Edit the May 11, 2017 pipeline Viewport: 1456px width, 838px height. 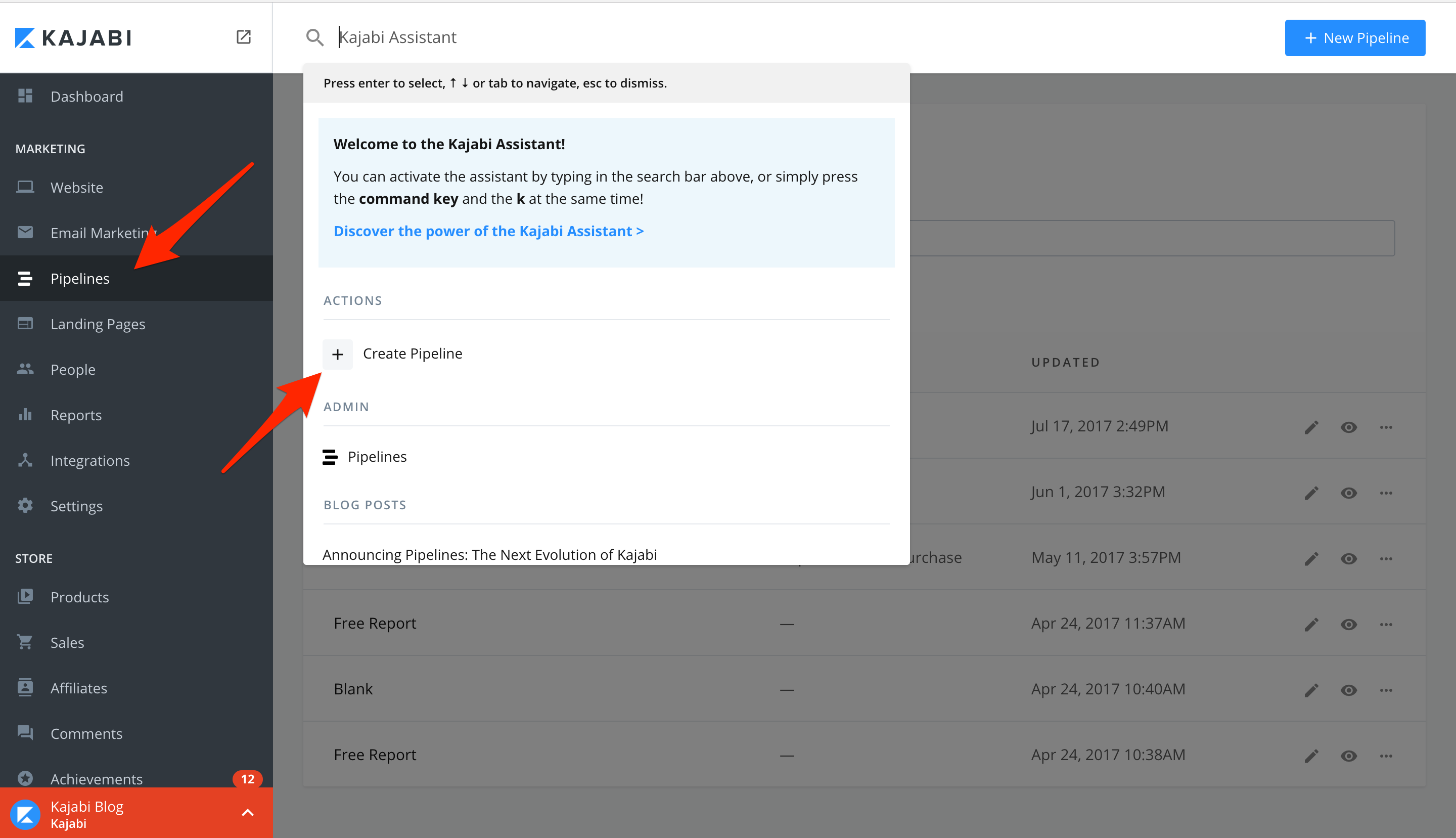(1311, 558)
